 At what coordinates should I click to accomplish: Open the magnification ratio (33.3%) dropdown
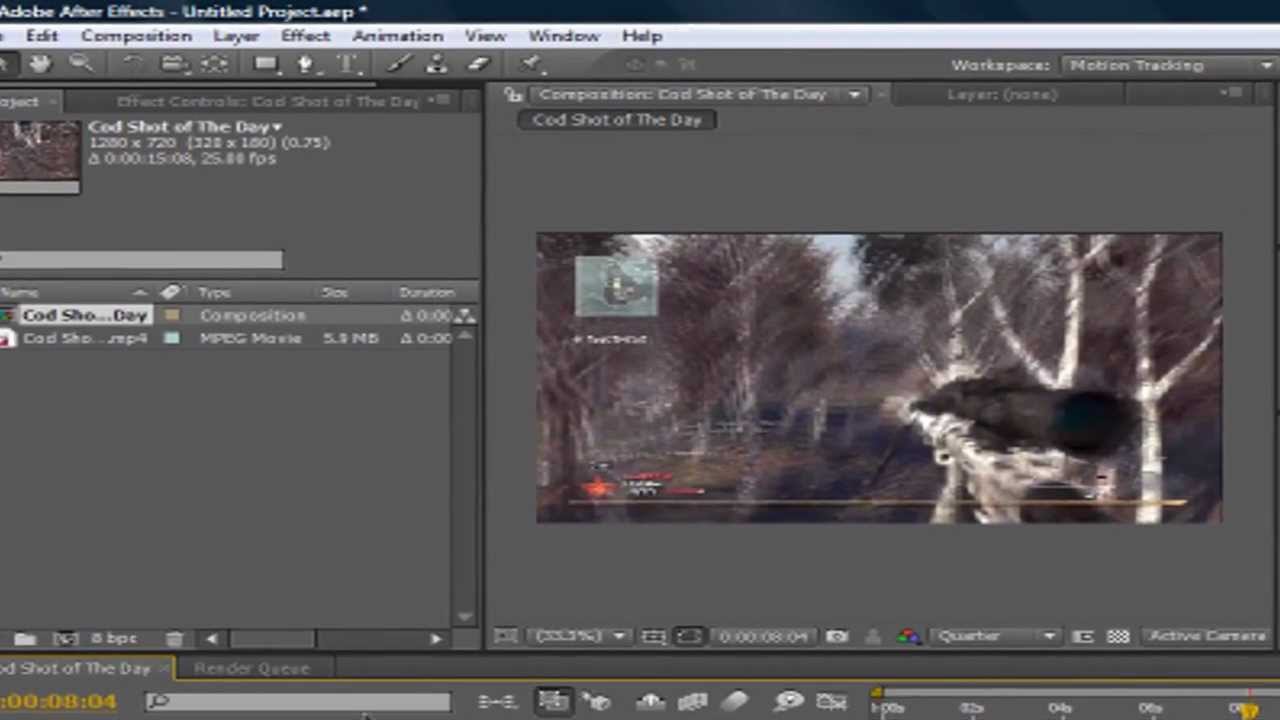click(580, 636)
